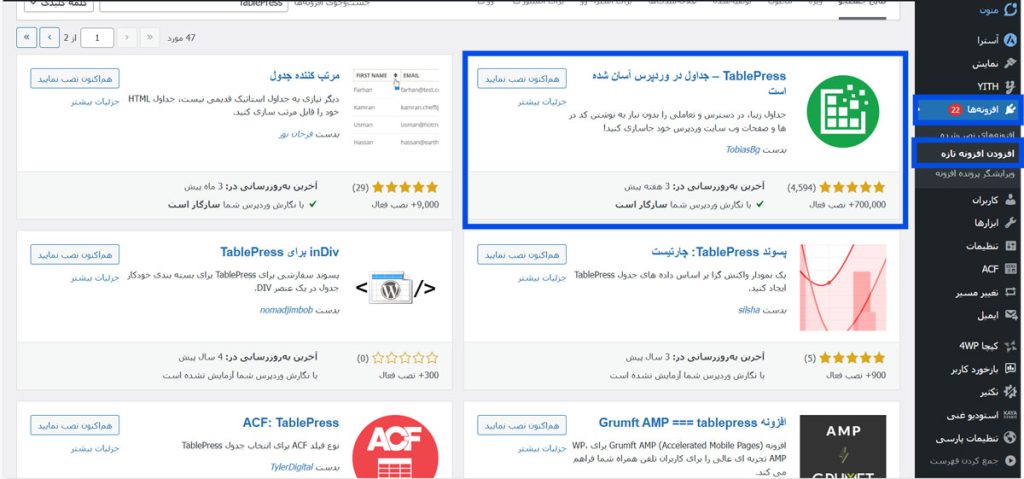This screenshot has height=479, width=1024.
Task: Open author link silsha
Action: [x=749, y=310]
